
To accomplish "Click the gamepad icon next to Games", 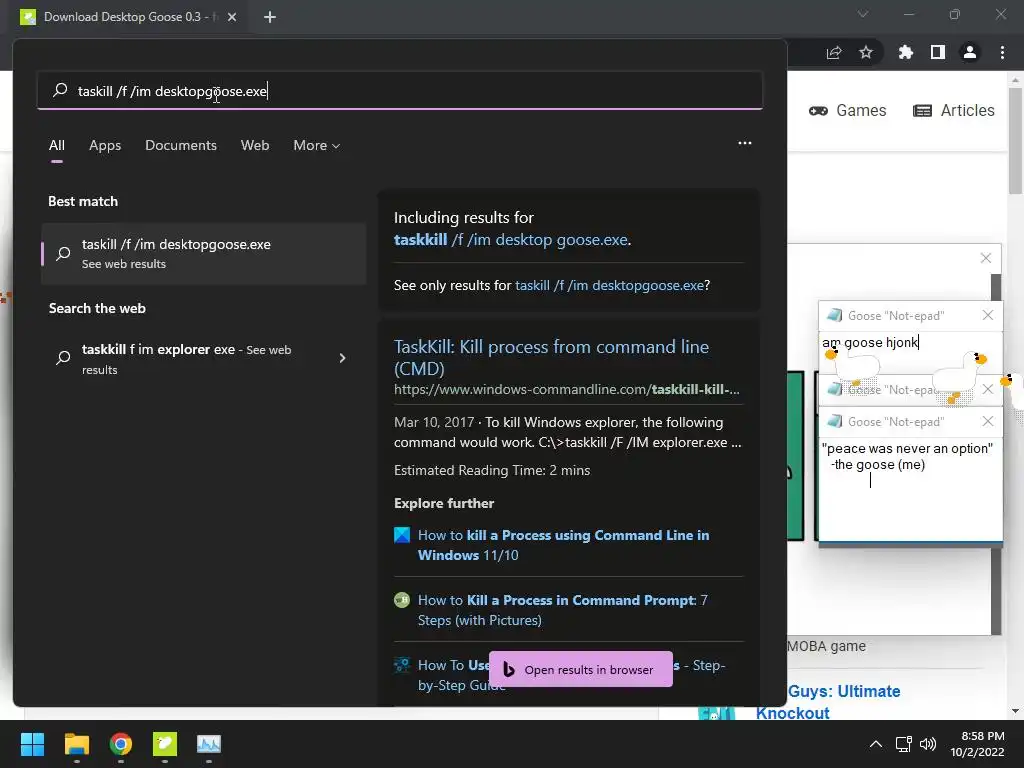I will coord(818,110).
